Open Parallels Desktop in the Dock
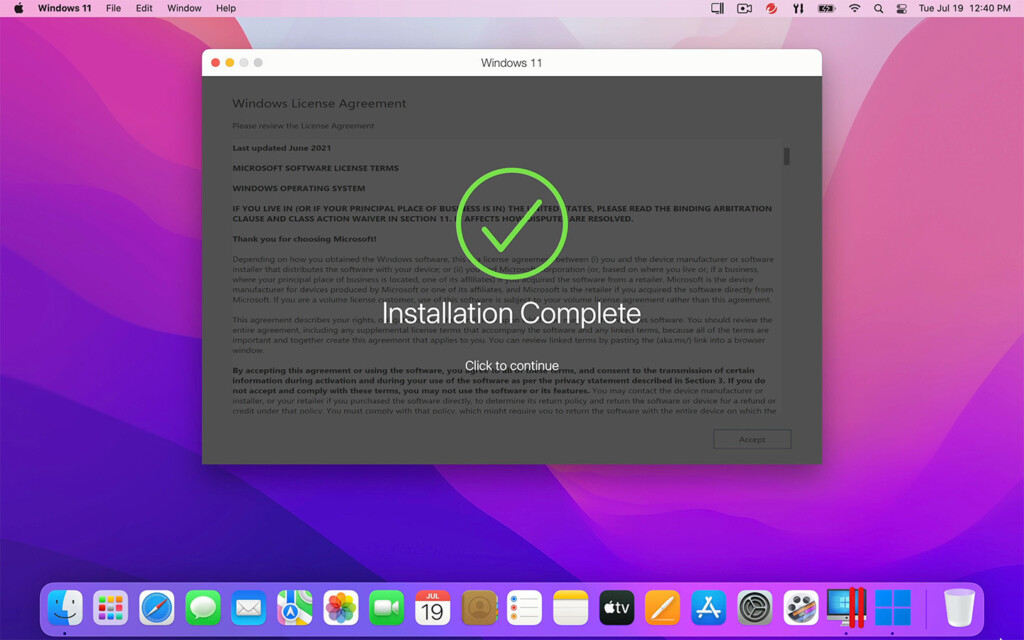 pyautogui.click(x=846, y=607)
